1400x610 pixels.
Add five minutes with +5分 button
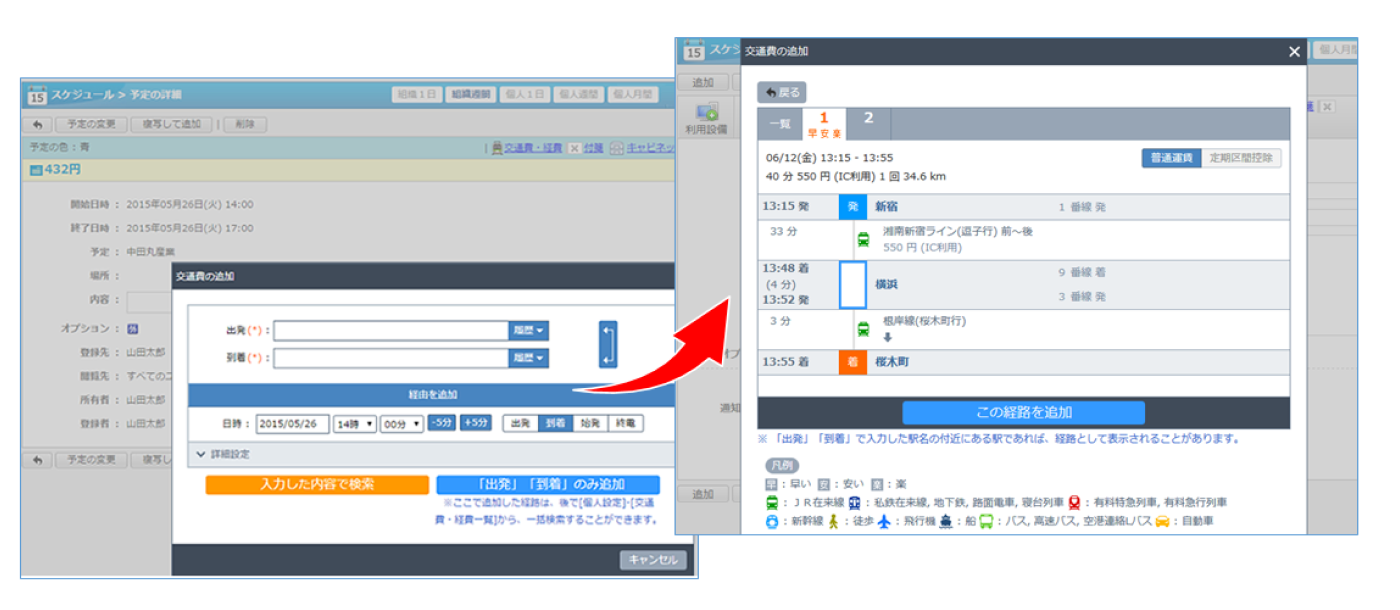point(476,423)
